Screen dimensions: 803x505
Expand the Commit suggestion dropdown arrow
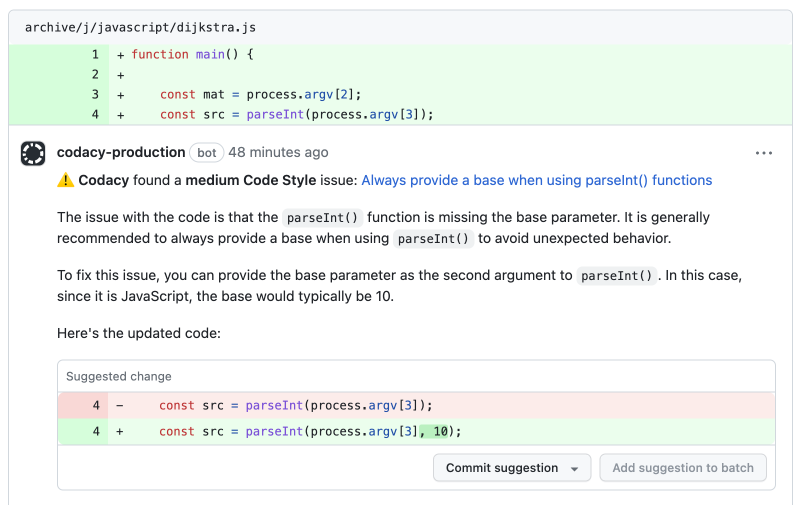575,469
